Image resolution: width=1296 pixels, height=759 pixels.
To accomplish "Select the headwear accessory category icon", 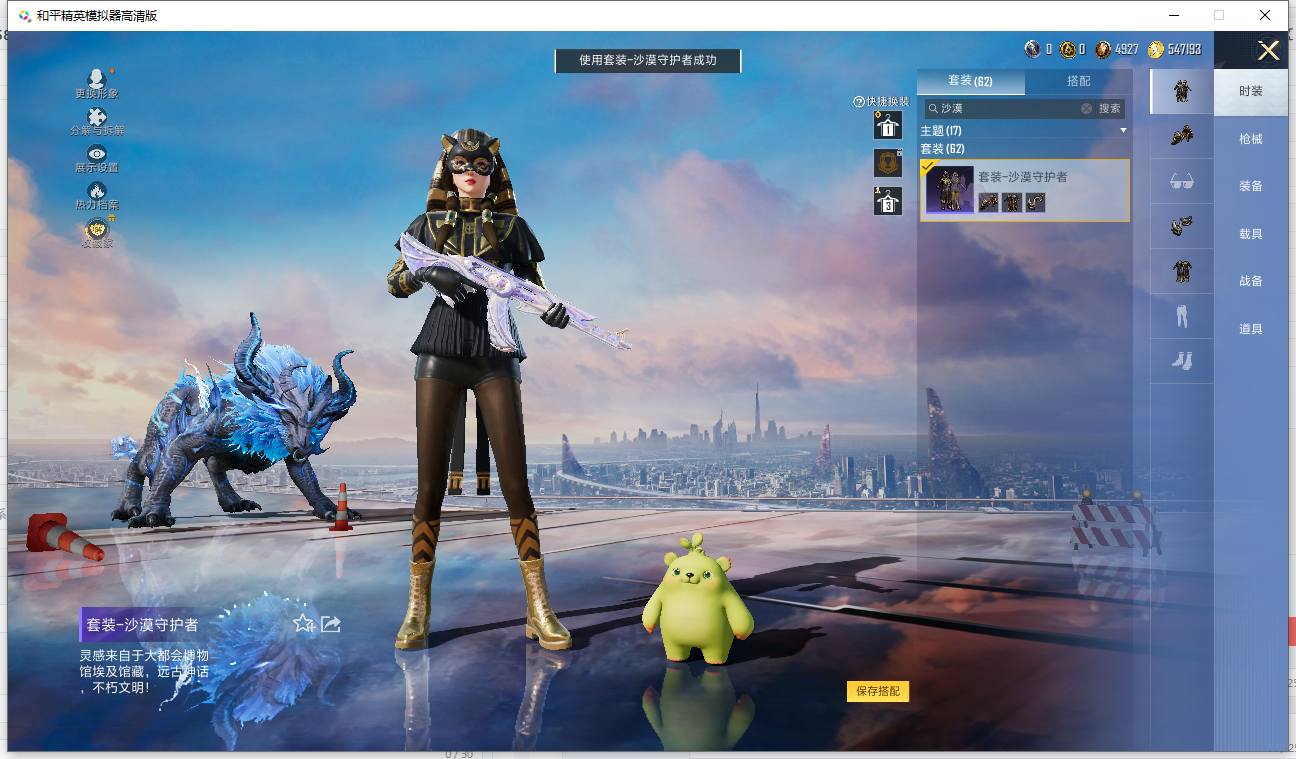I will (1182, 136).
